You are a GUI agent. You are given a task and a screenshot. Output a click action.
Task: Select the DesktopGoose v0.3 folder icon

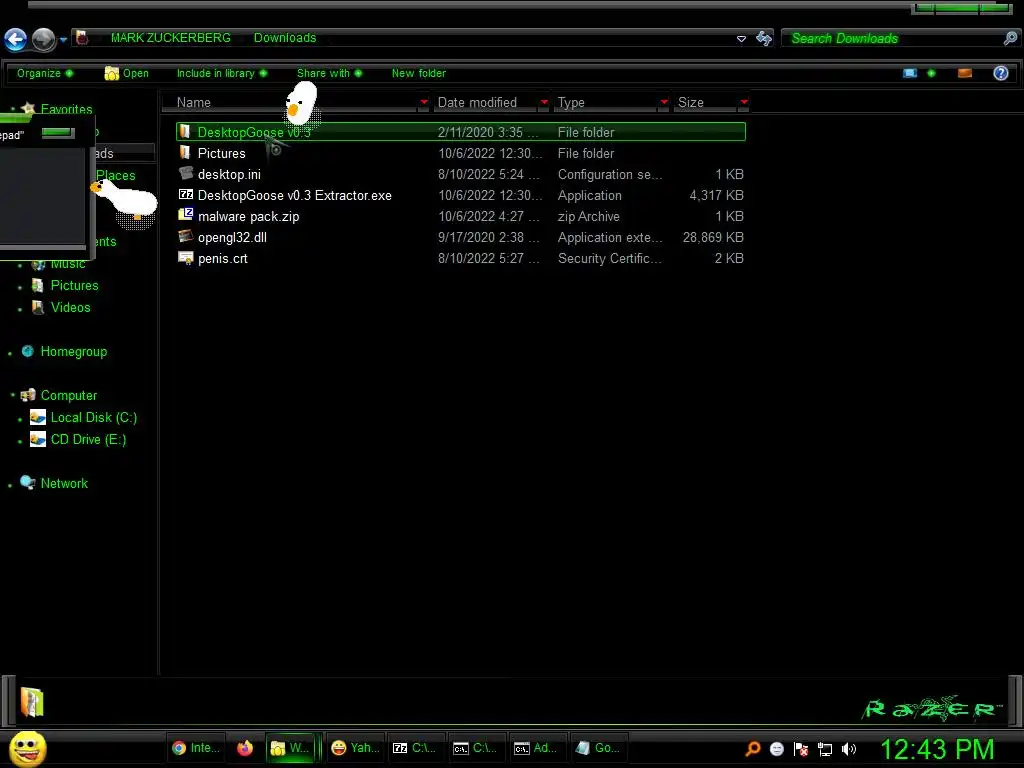(185, 132)
